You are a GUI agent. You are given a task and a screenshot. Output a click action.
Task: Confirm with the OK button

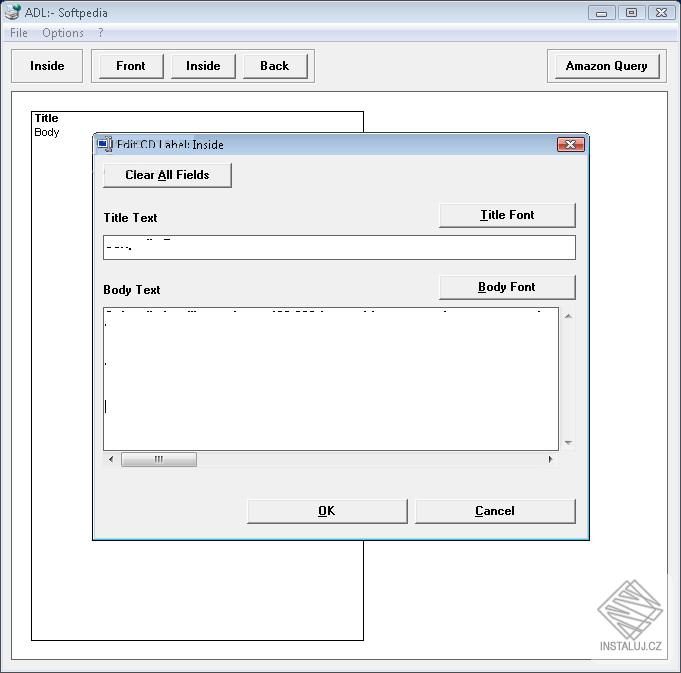tap(327, 511)
